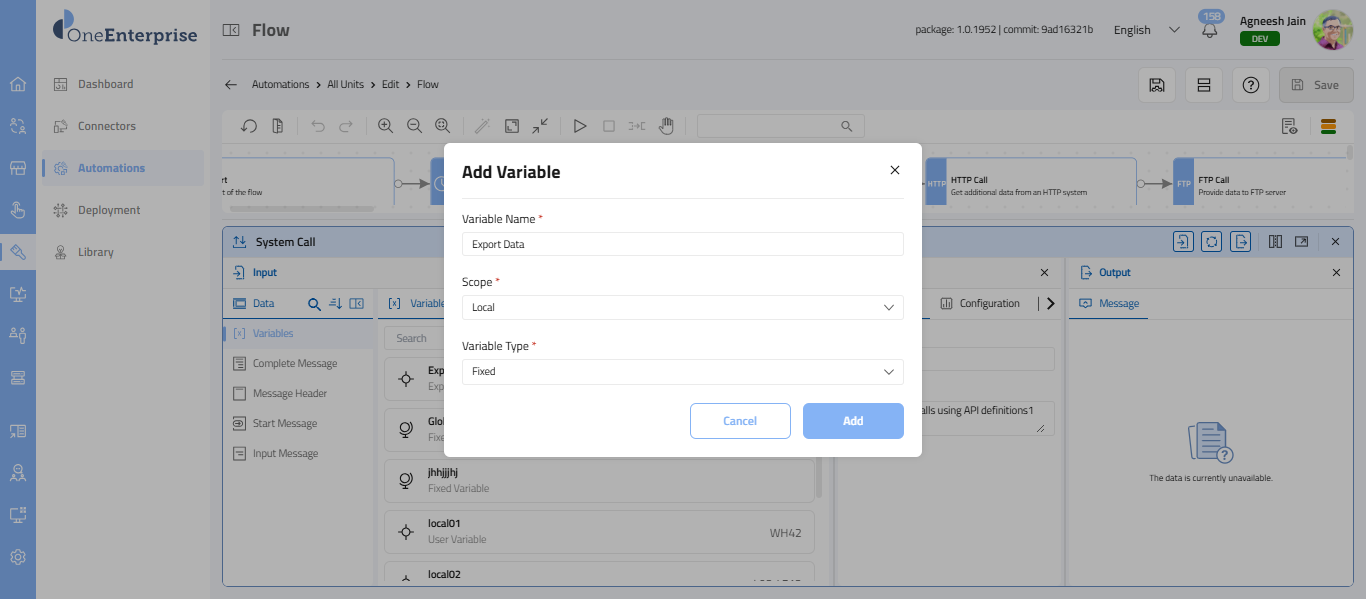
Task: Open the Variable Type dropdown
Action: click(x=682, y=371)
